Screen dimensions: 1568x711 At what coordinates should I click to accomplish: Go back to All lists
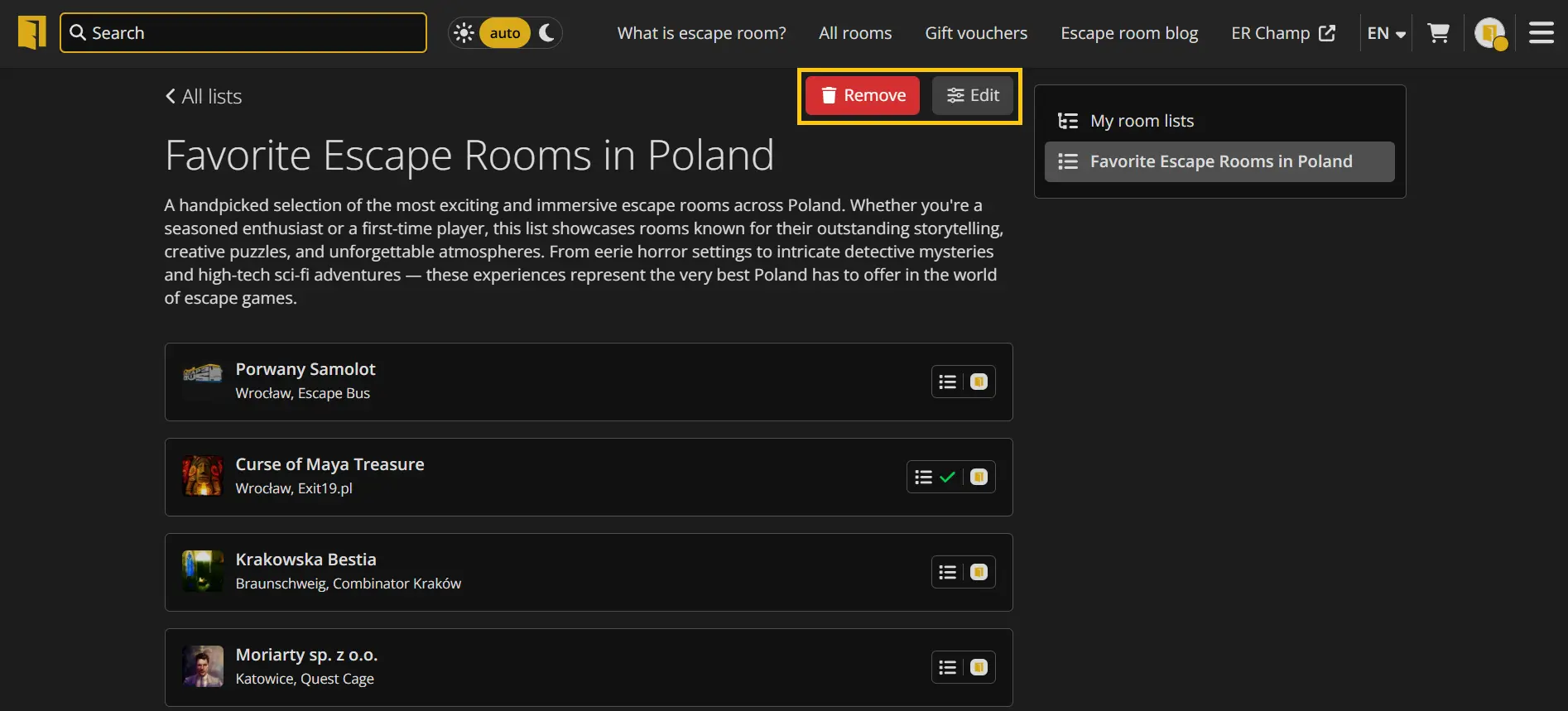(204, 97)
